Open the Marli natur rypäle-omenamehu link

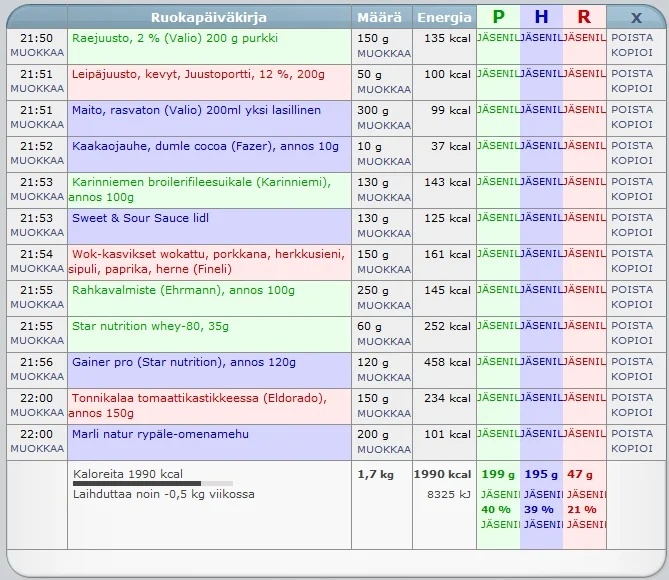[160, 434]
